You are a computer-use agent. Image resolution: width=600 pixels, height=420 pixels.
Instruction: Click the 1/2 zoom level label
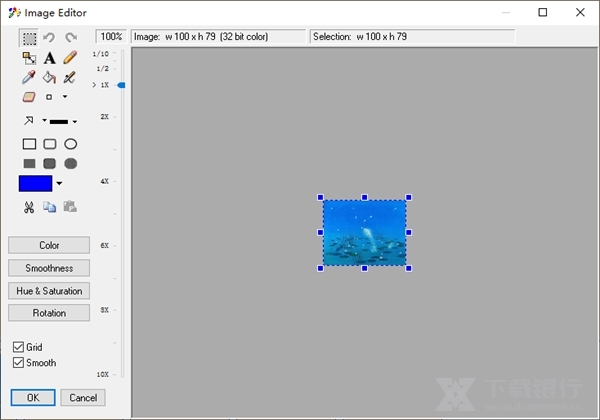103,69
